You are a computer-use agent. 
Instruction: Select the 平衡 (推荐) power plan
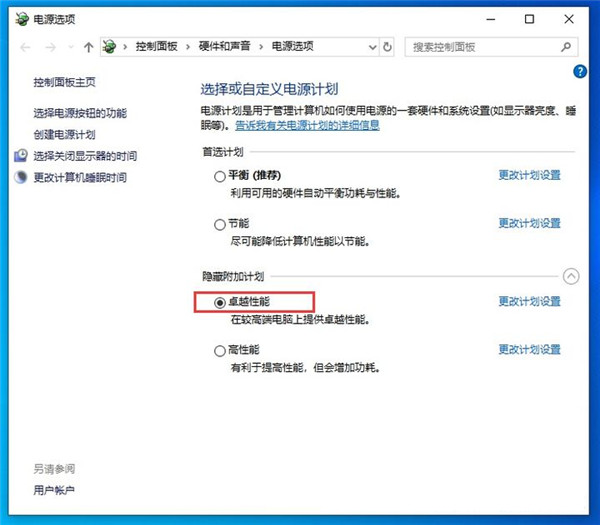tap(220, 176)
